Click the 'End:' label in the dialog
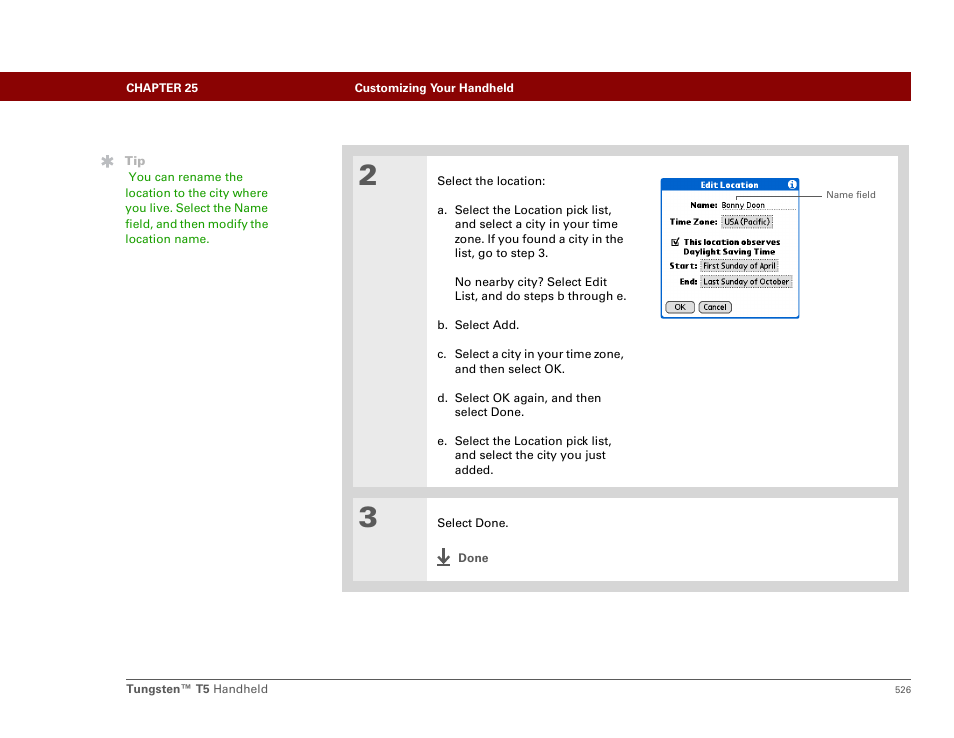The width and height of the screenshot is (954, 738). click(x=689, y=282)
